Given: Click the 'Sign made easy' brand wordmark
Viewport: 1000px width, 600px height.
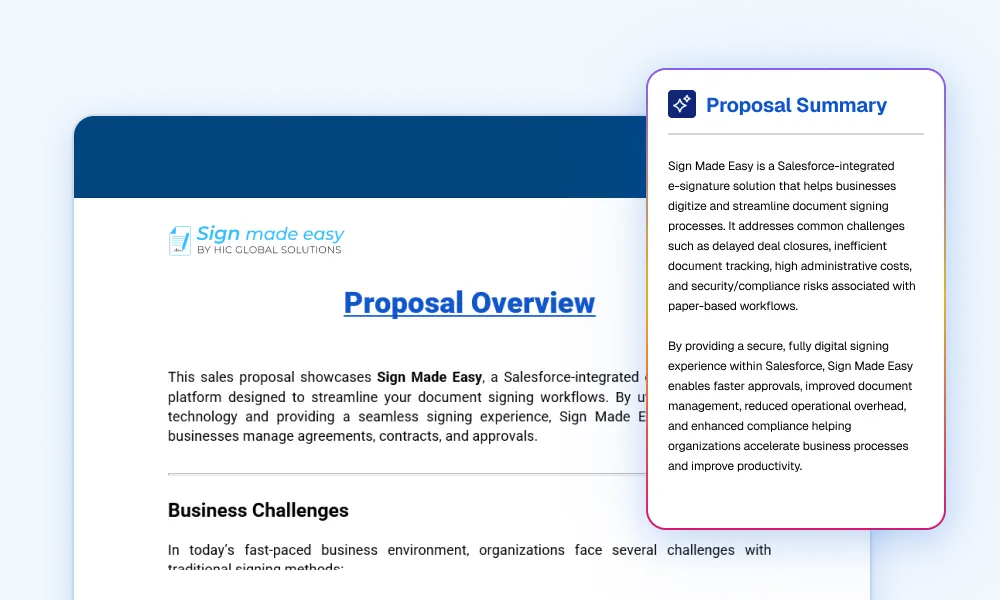Looking at the screenshot, I should (270, 233).
